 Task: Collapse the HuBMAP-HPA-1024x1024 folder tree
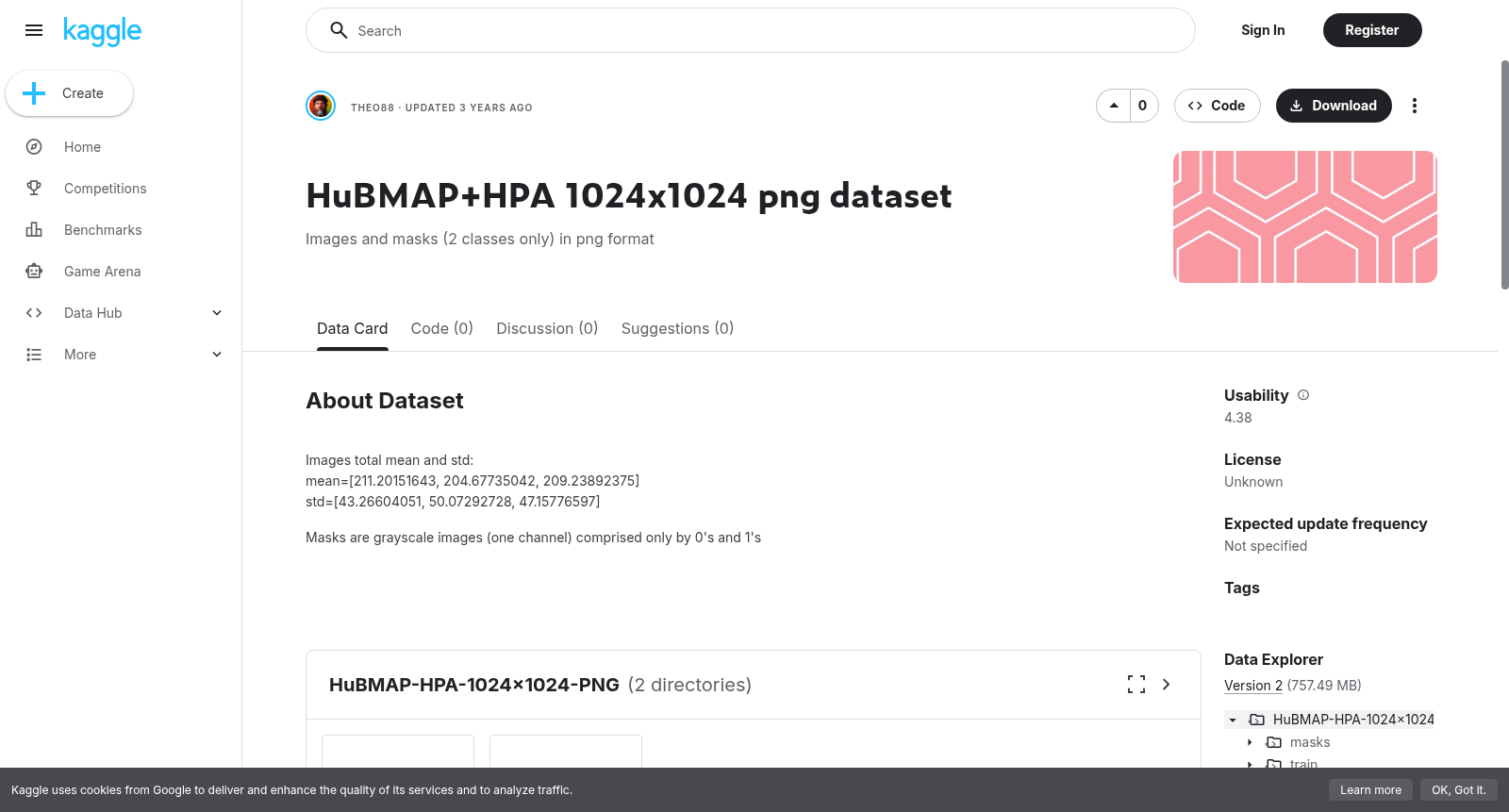[1233, 720]
